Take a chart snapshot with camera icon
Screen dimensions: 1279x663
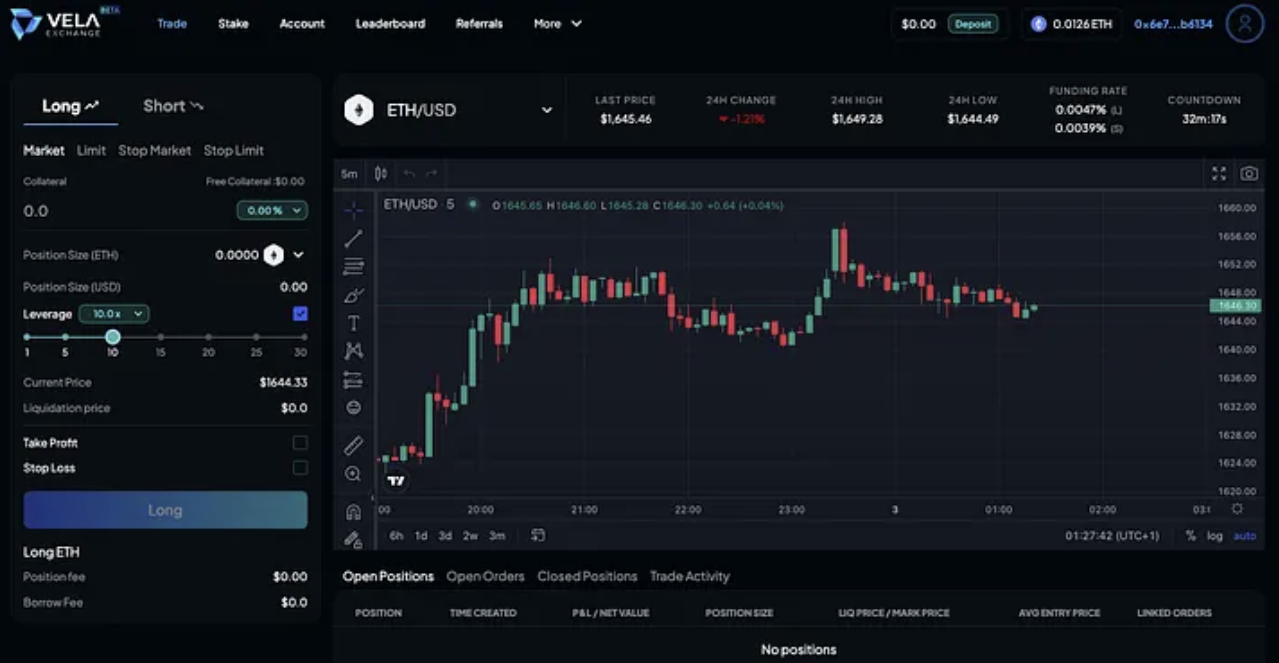point(1249,173)
